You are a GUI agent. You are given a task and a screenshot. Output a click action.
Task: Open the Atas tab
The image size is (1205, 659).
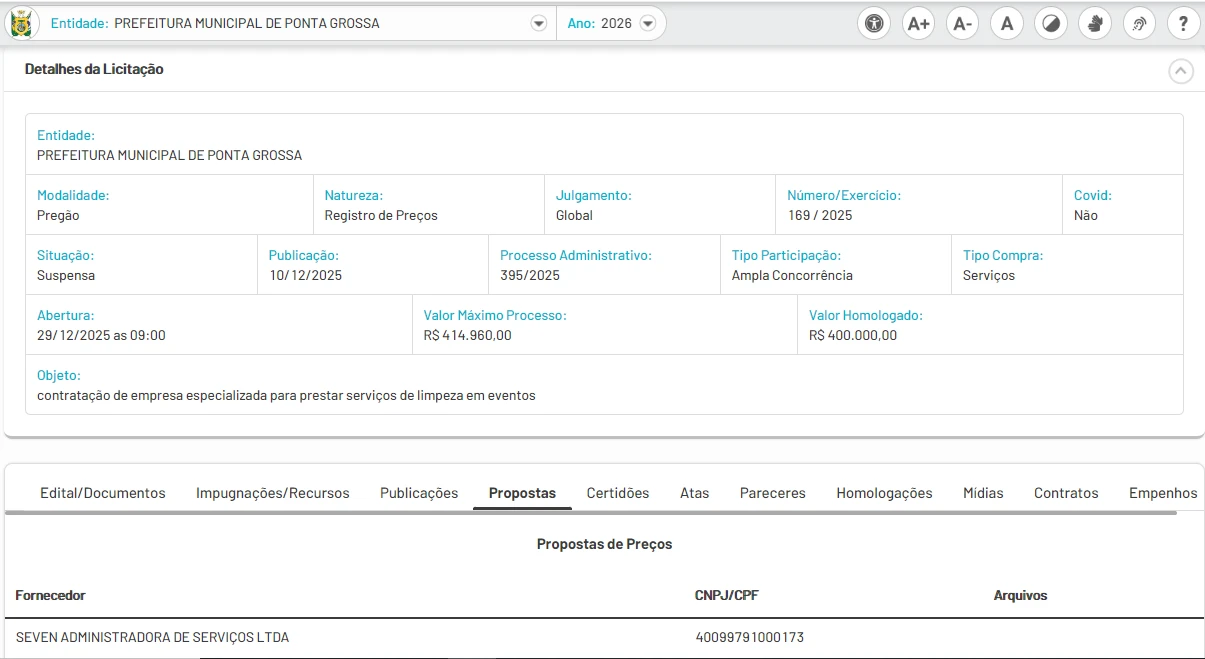(x=694, y=493)
